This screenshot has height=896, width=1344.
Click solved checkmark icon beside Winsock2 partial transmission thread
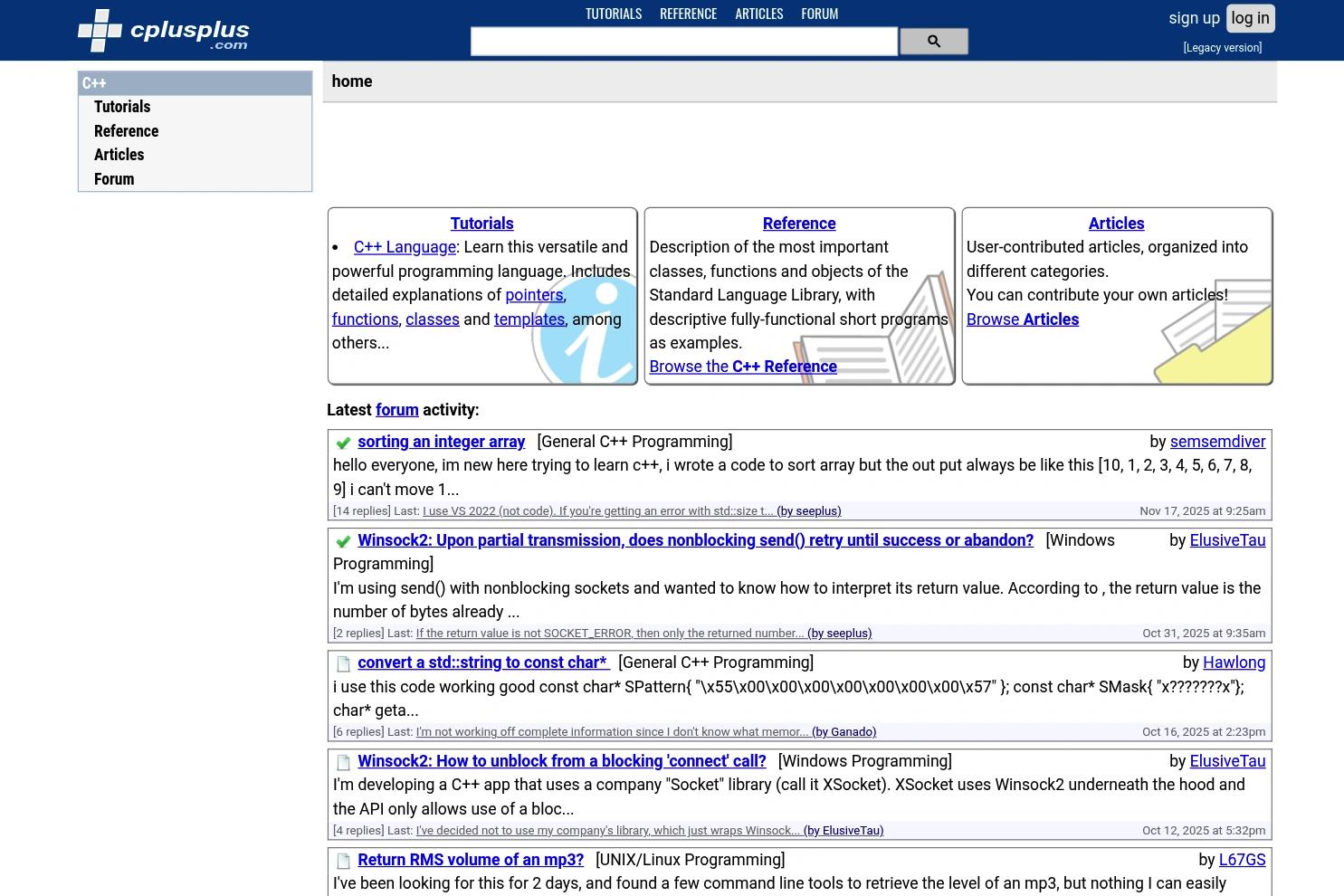click(343, 541)
